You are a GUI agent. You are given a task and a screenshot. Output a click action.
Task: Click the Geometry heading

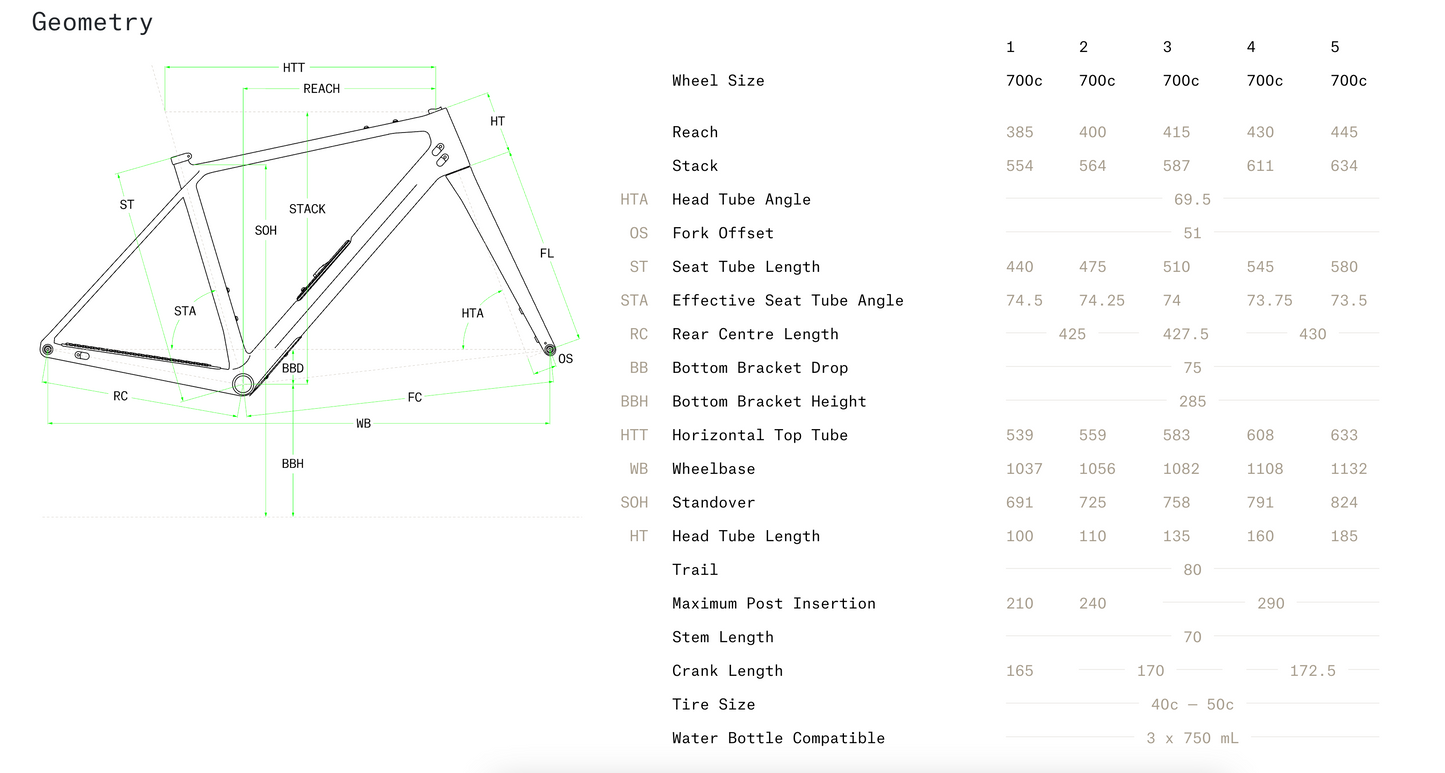tap(92, 22)
